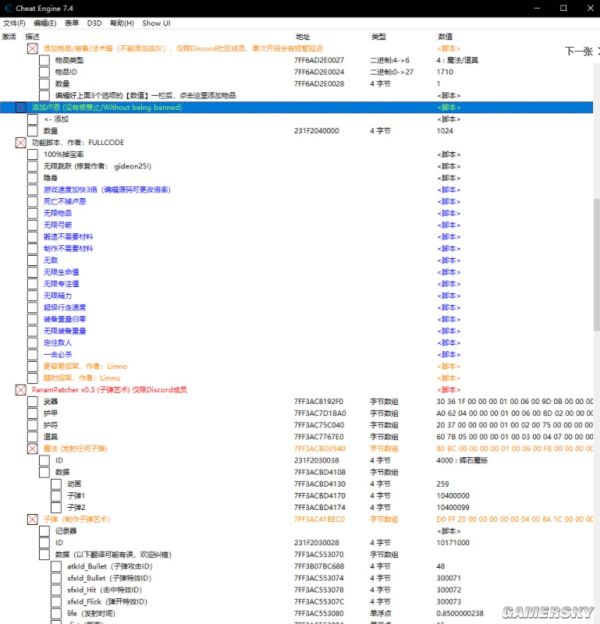Tick the sfxId_Flick row checkbox
Viewport: 600px width, 624px height.
pos(56,602)
